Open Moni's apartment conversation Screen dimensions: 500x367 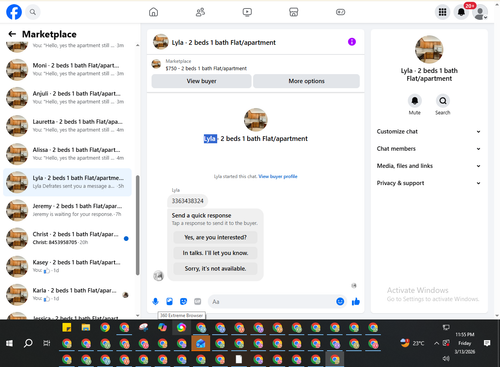(x=67, y=70)
